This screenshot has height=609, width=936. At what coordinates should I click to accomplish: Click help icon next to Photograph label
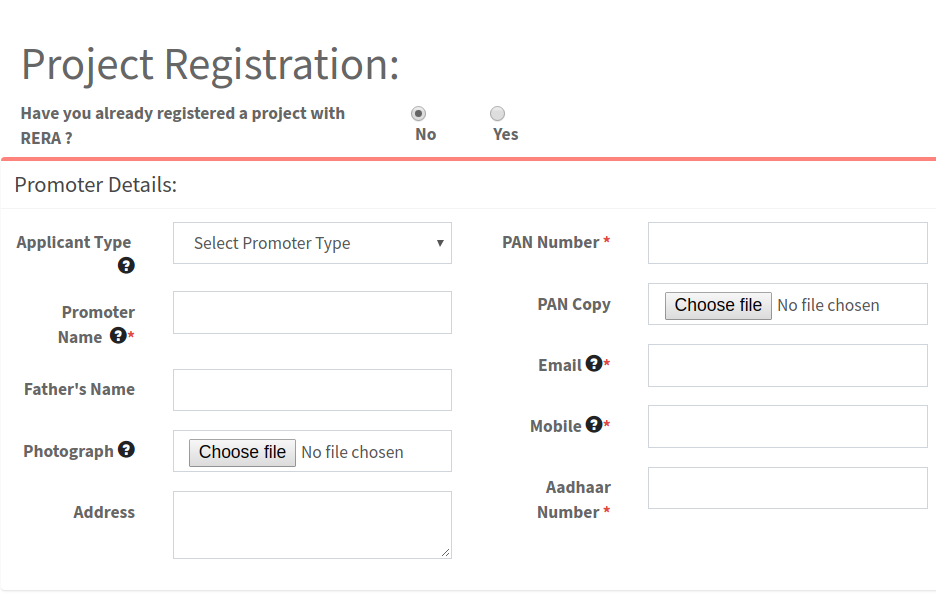click(x=126, y=450)
